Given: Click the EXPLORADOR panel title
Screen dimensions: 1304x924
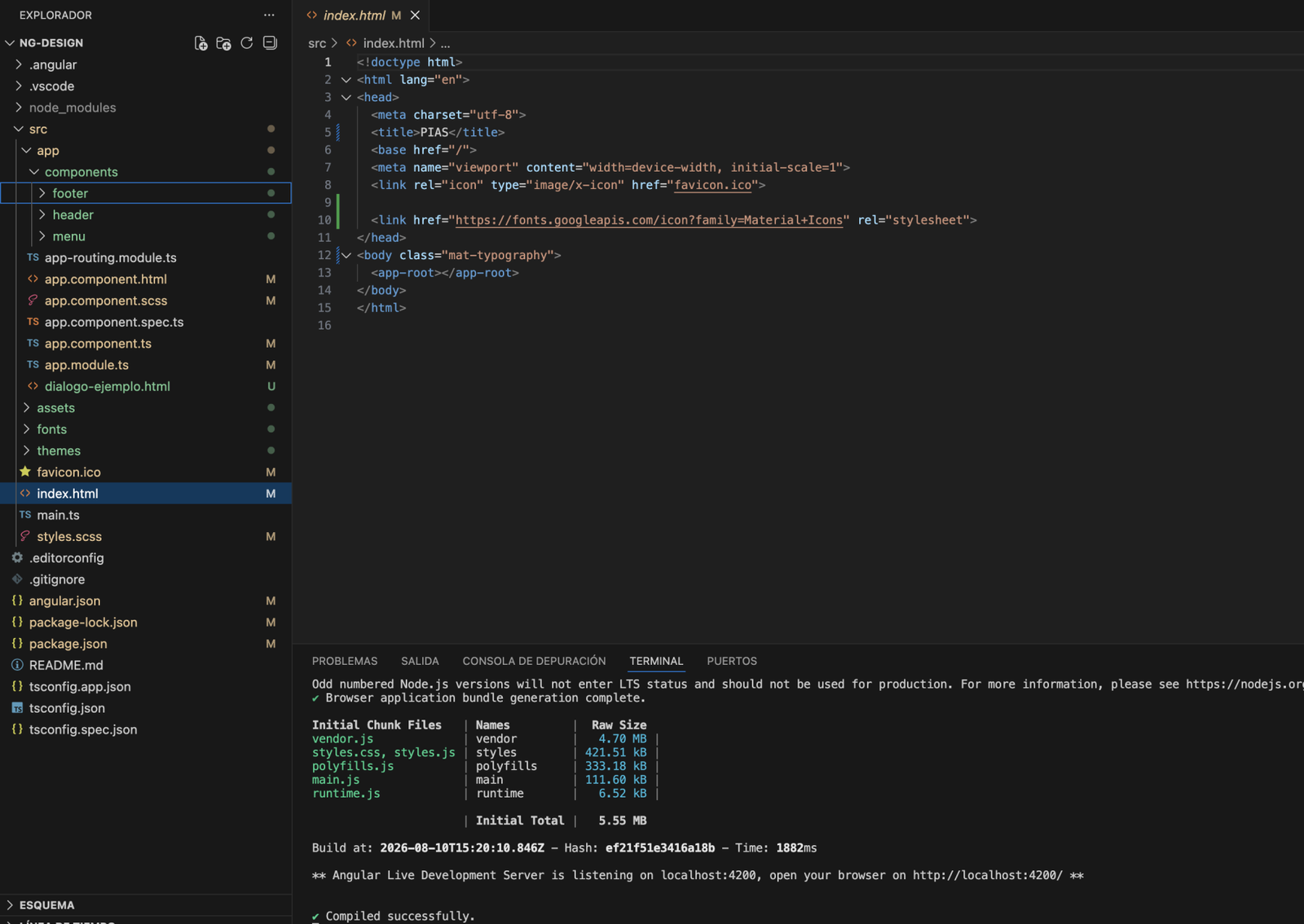Looking at the screenshot, I should pos(55,15).
